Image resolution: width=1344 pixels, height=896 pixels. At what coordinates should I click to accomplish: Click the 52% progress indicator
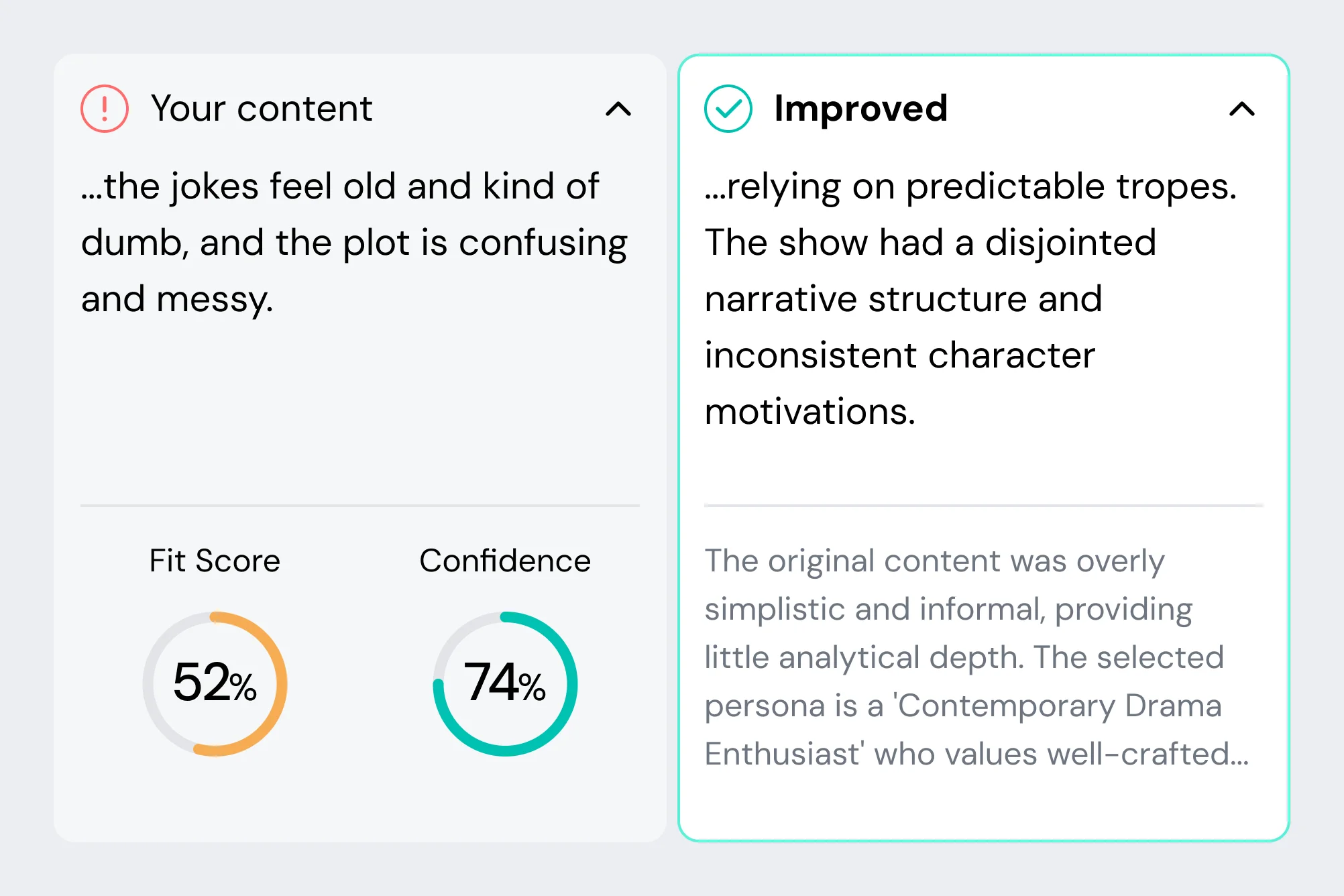click(x=215, y=684)
